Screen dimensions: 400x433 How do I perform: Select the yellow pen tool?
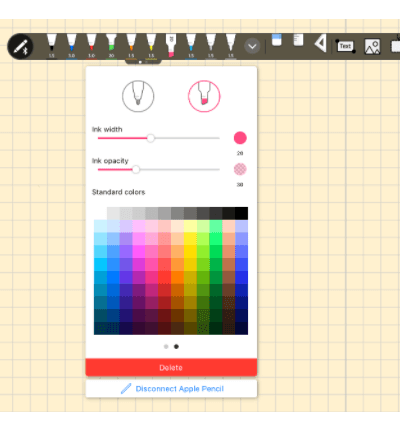coord(151,46)
